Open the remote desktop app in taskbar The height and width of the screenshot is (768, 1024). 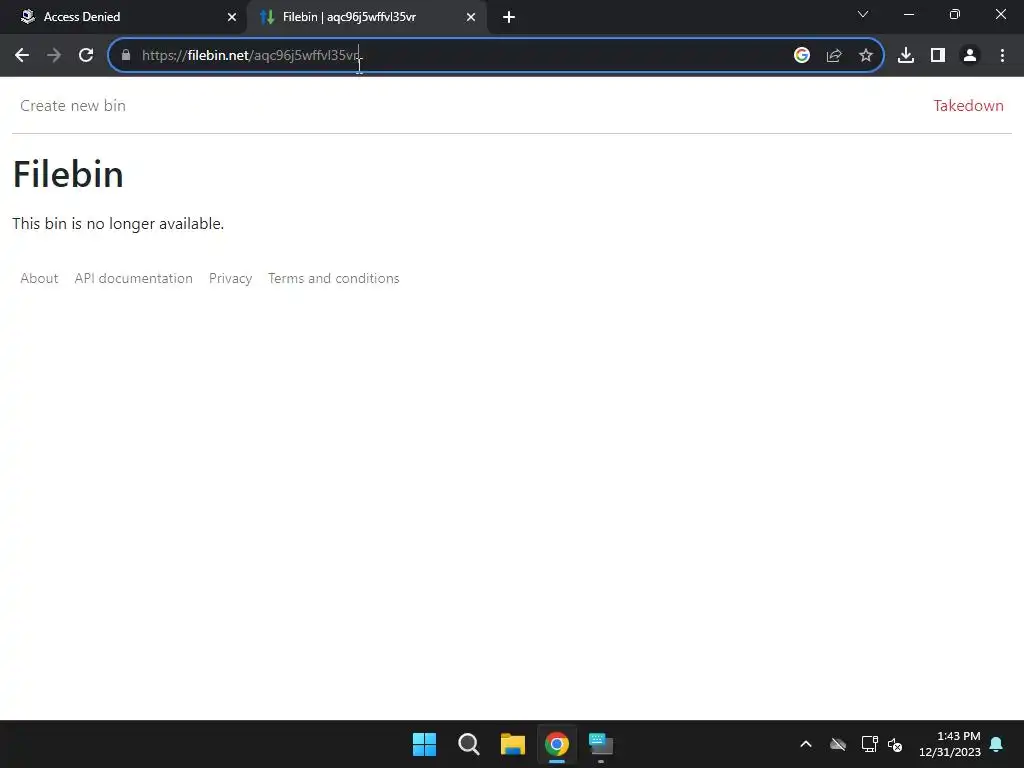click(601, 744)
